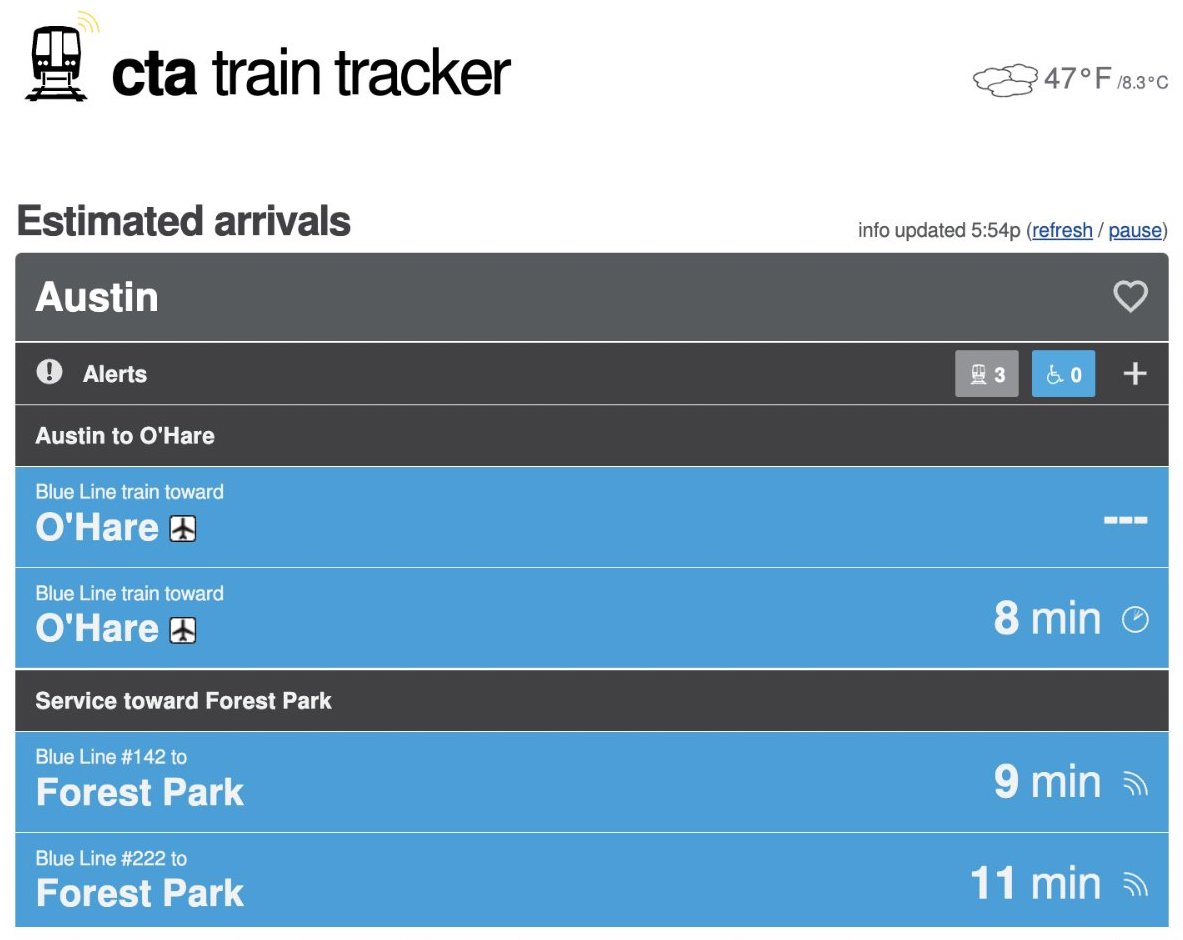
Task: Click the alerts exclamation mark icon
Action: pyautogui.click(x=50, y=372)
